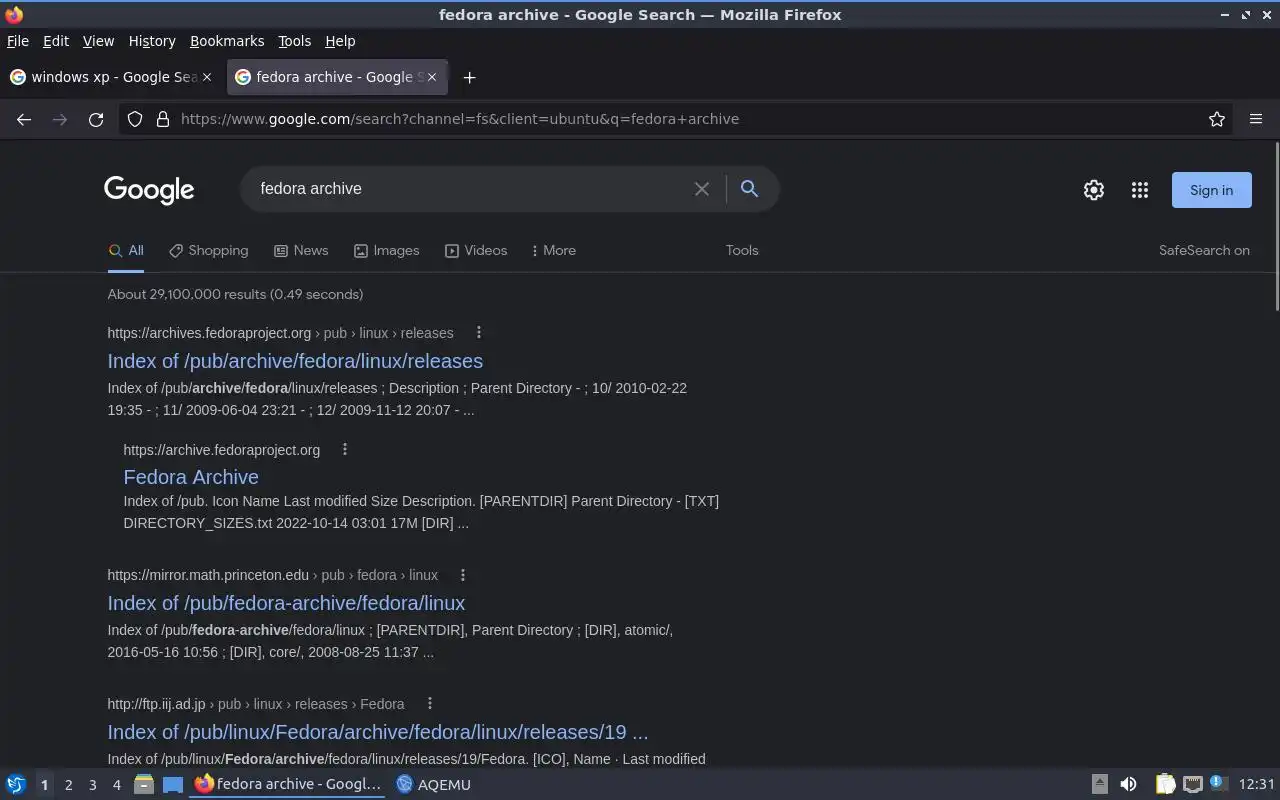Screen dimensions: 1280x800
Task: Reload the current page
Action: point(96,119)
